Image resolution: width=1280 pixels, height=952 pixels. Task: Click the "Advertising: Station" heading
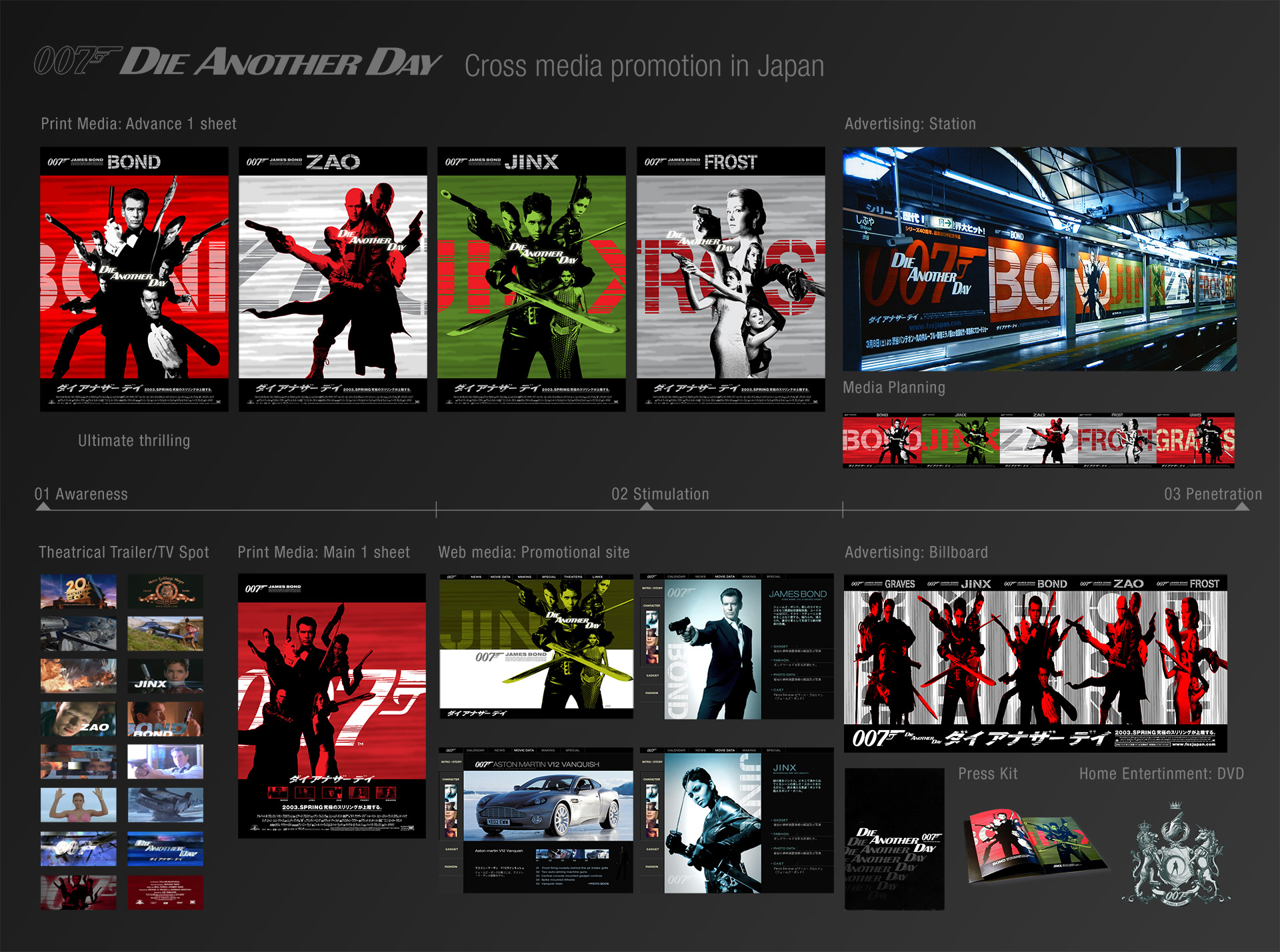[910, 124]
